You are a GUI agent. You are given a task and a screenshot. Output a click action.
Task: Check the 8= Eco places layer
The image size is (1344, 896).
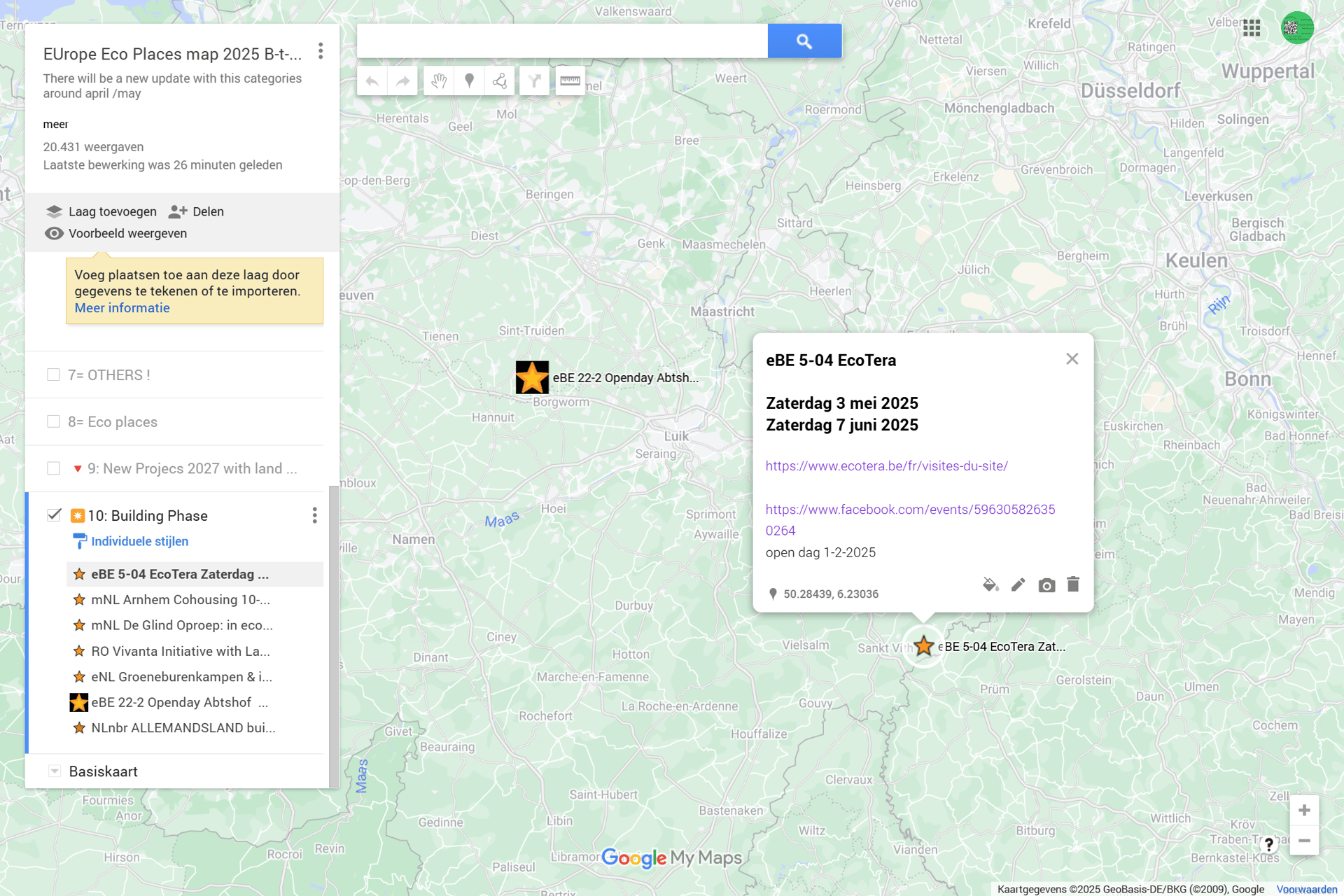[53, 421]
